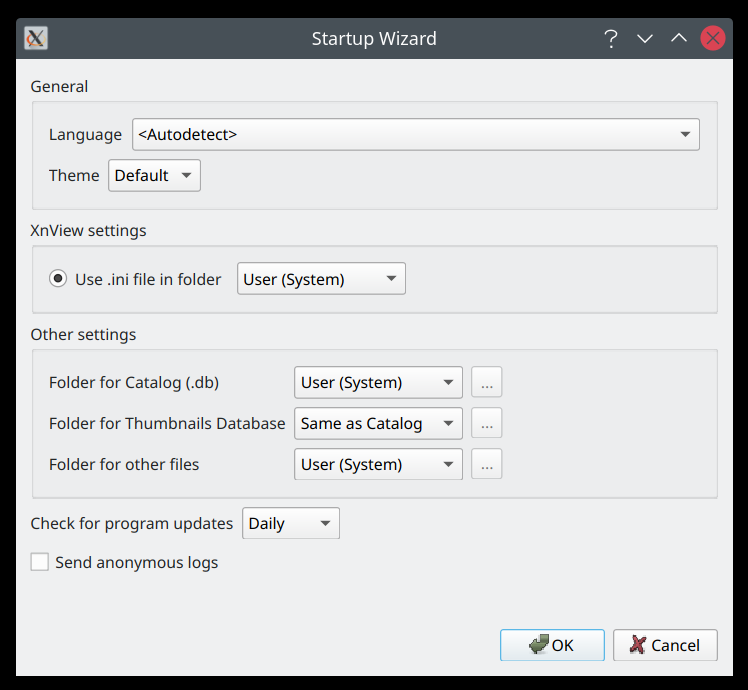Image resolution: width=748 pixels, height=690 pixels.
Task: Open the Folder for other files dropdown
Action: pos(378,464)
